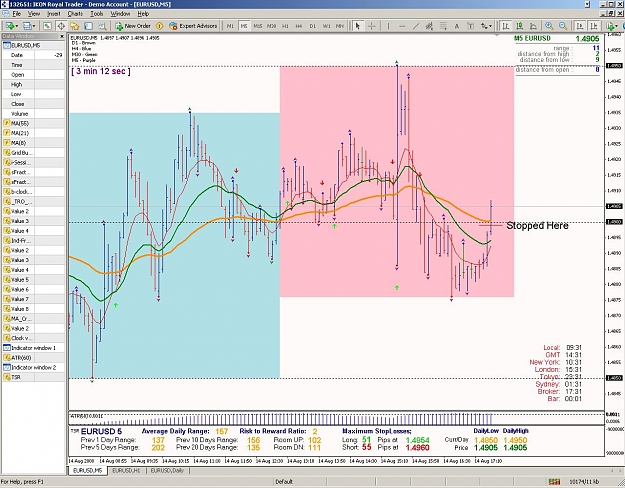Screen dimensions: 625x488
Task: Switch chart to line chart mode
Action: coord(533,26)
